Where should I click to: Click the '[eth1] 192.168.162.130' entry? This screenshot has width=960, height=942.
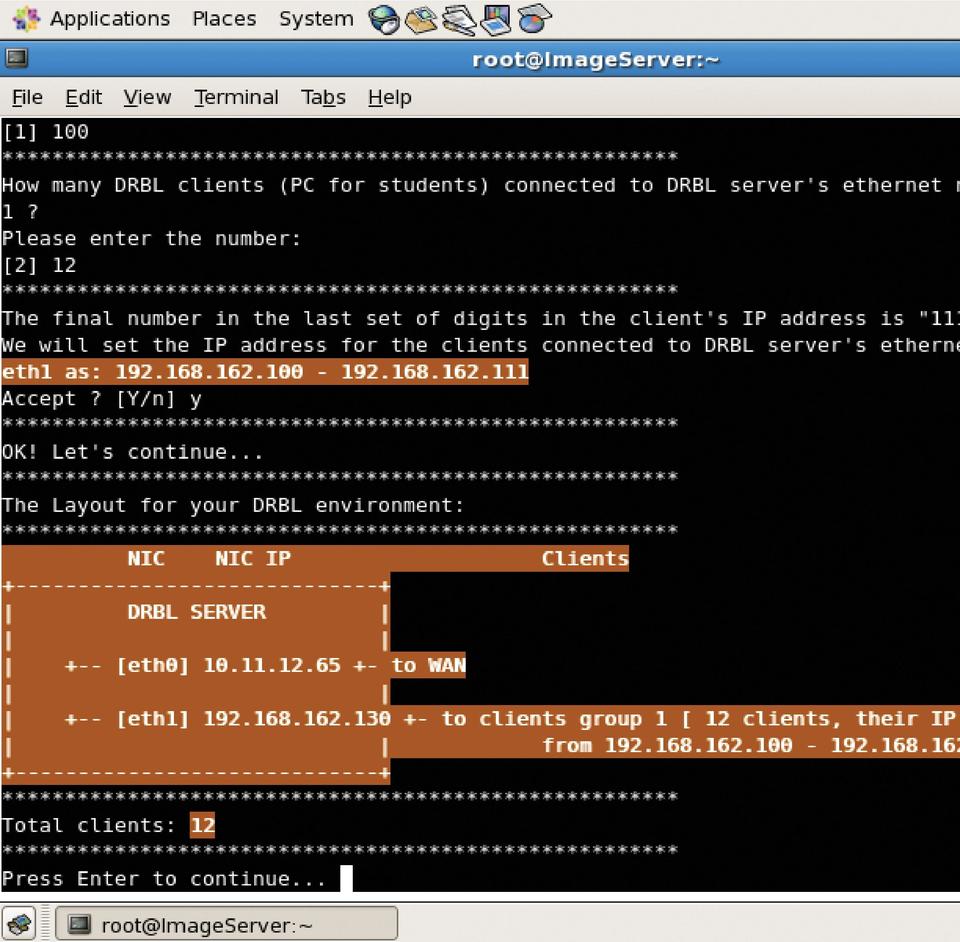(x=253, y=718)
